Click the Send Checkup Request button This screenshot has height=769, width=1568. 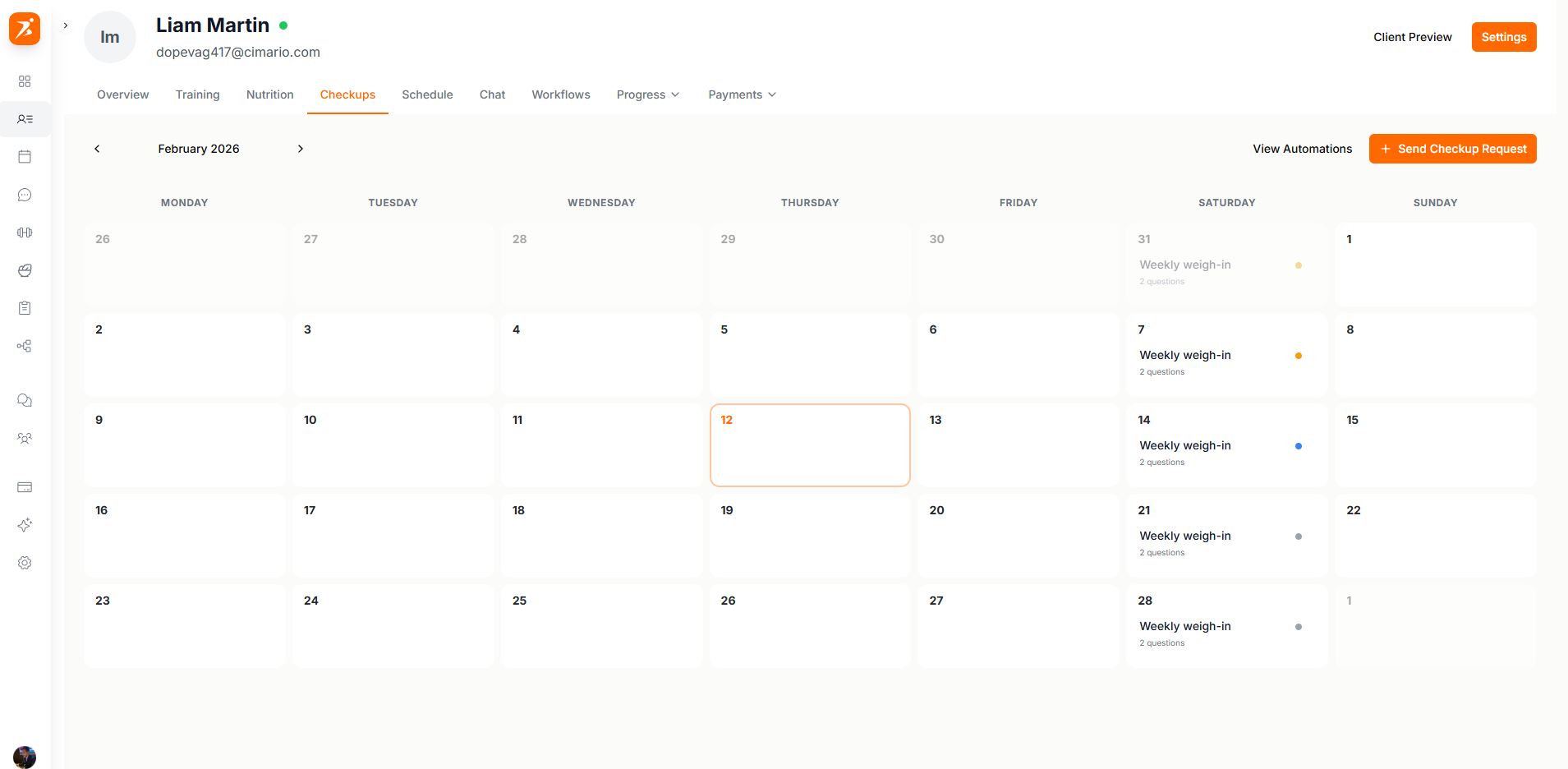point(1452,149)
